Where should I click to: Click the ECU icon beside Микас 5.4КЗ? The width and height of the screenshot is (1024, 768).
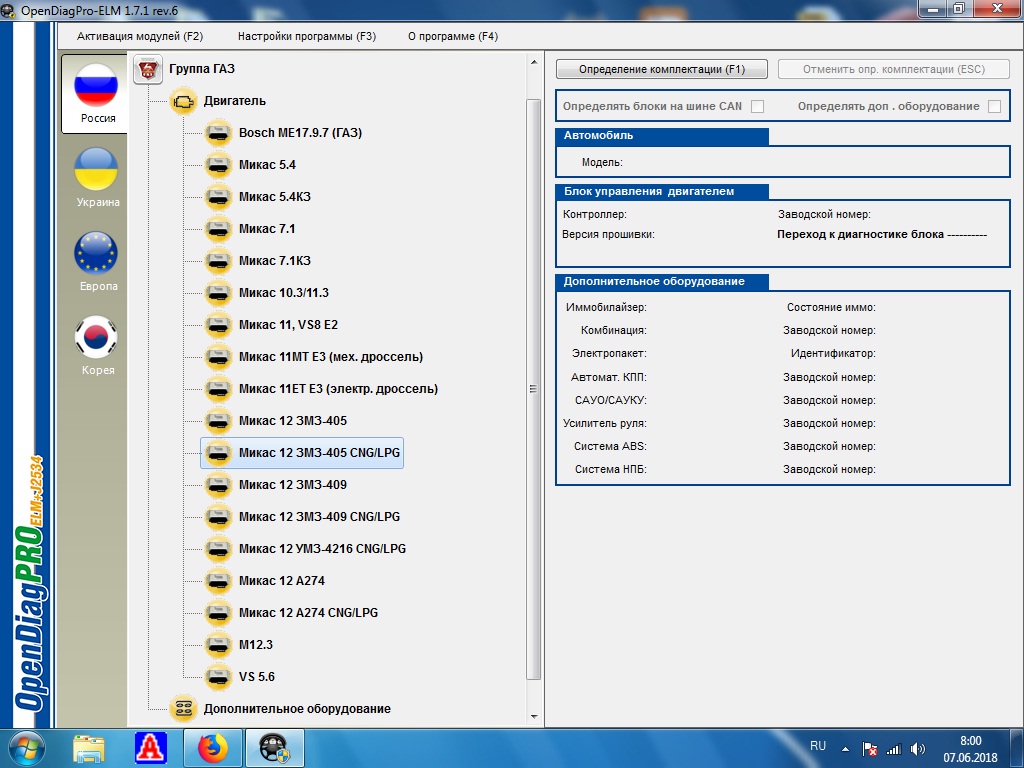(x=218, y=197)
